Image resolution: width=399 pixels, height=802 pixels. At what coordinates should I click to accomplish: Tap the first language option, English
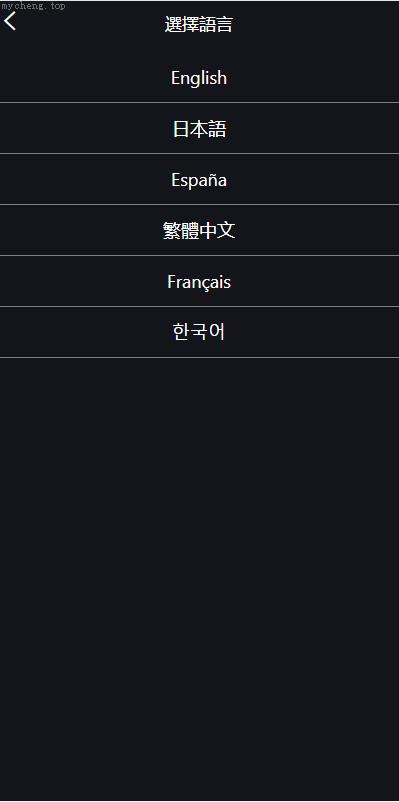point(200,77)
